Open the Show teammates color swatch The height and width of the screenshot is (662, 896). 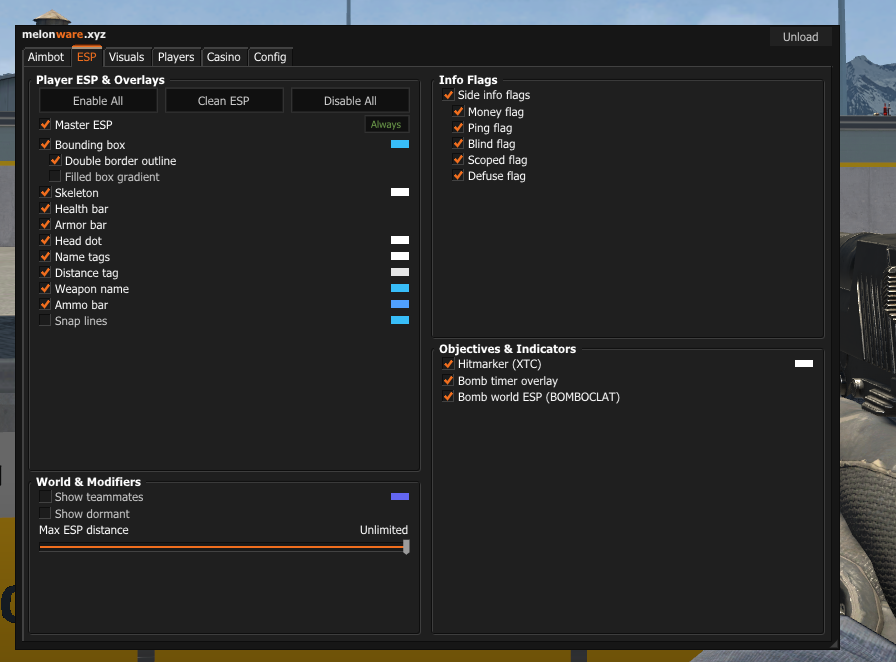coord(400,496)
